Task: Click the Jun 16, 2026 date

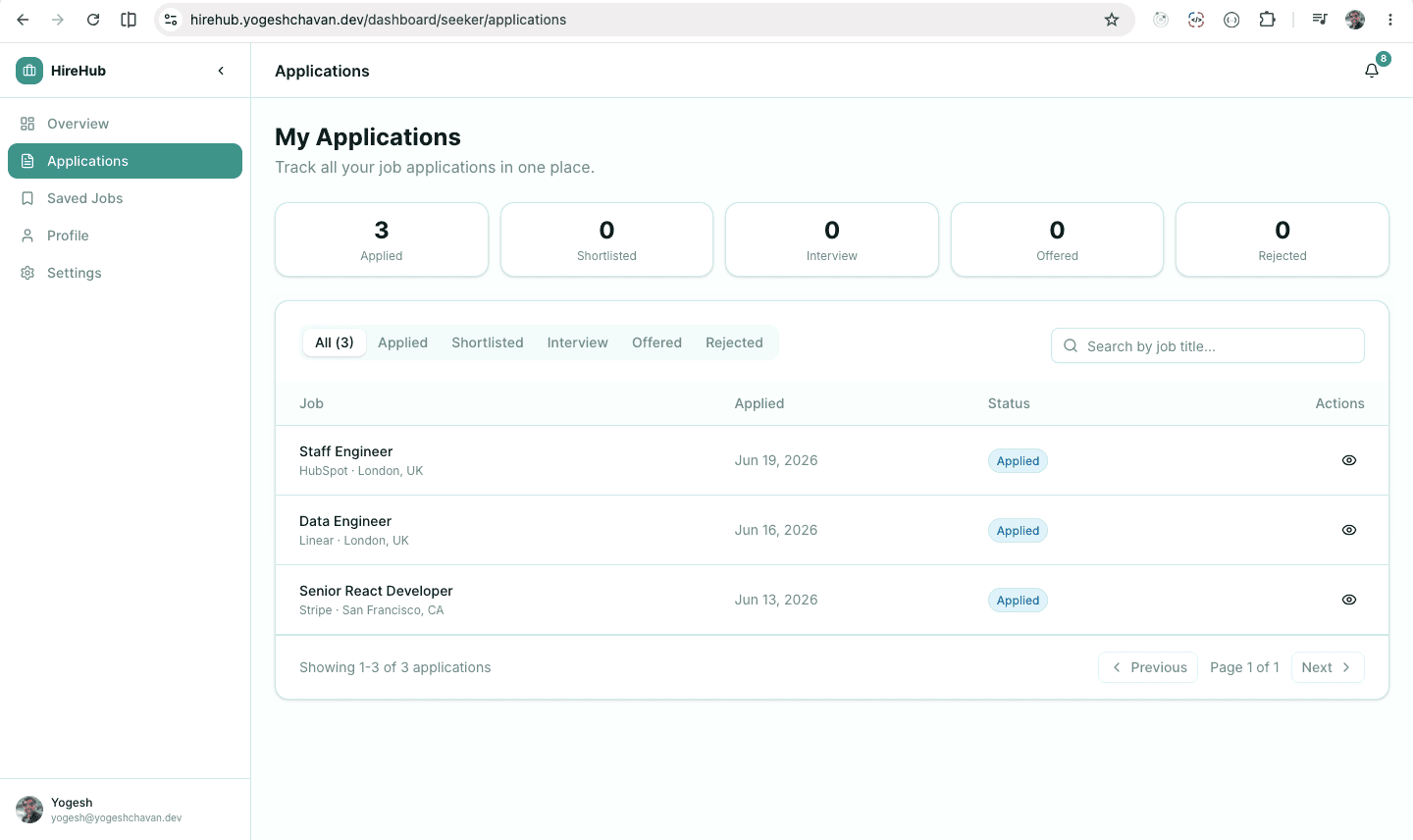Action: coord(776,530)
